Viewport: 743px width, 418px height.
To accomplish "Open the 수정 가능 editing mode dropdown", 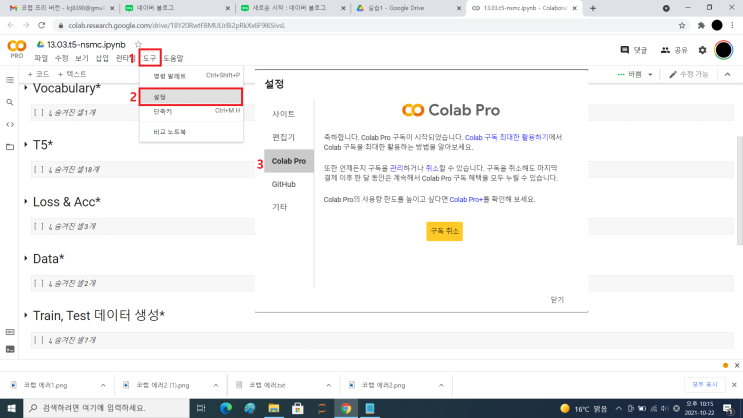I will pyautogui.click(x=689, y=74).
